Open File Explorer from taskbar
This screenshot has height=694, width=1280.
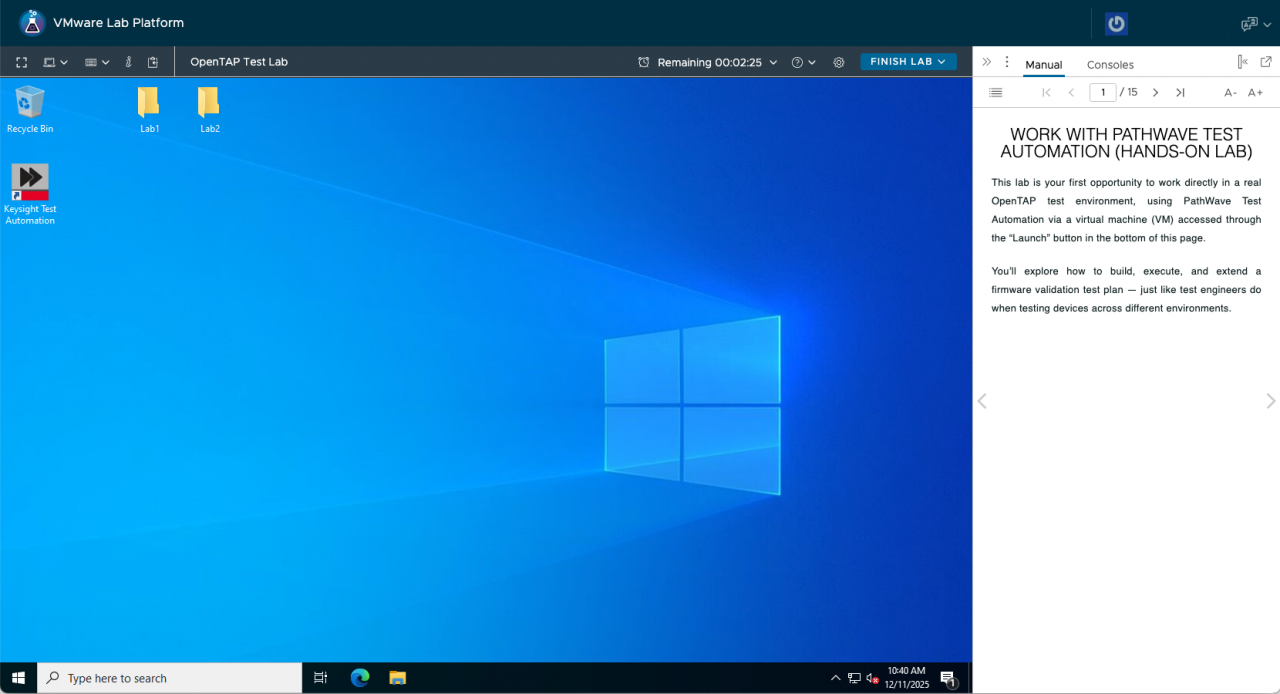(x=397, y=678)
